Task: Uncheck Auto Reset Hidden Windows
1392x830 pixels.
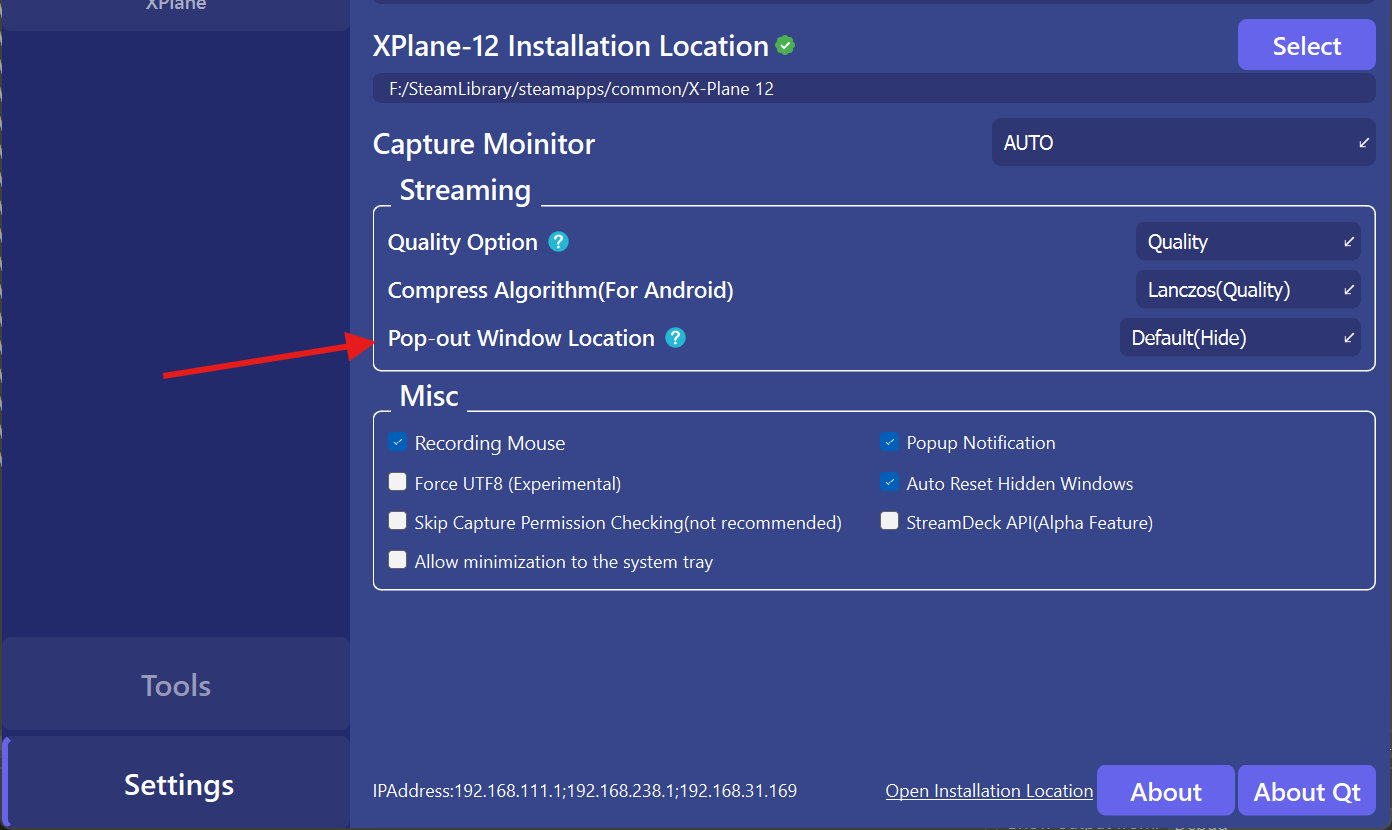Action: point(889,483)
